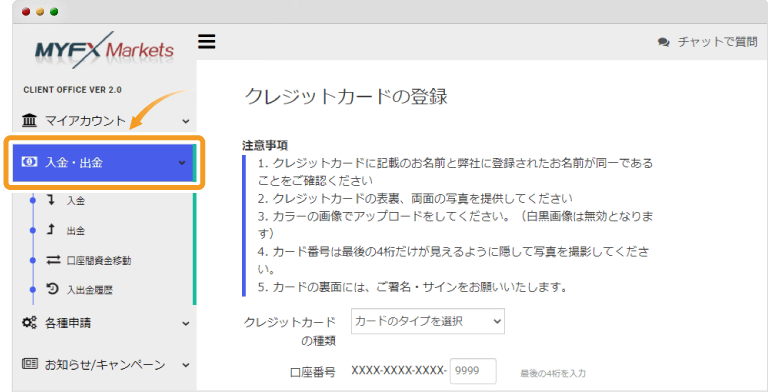
Task: Click the クレジットカードの種類 label
Action: click(x=289, y=331)
